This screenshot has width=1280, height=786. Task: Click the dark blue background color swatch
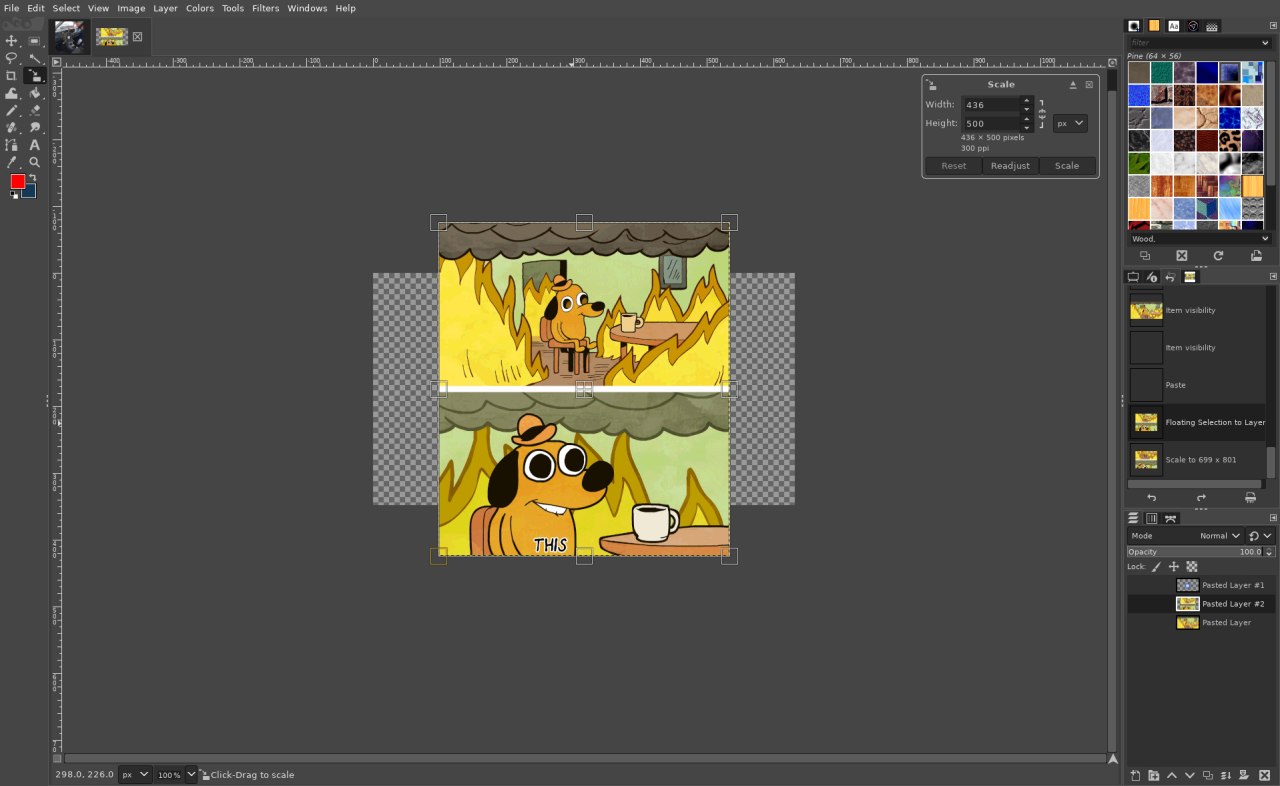pyautogui.click(x=30, y=192)
